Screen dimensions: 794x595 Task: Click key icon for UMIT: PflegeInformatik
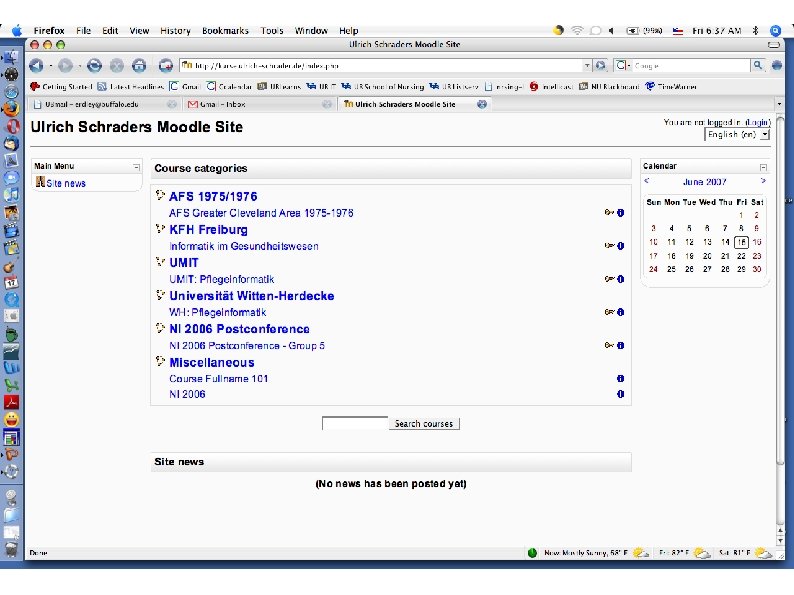[x=609, y=279]
